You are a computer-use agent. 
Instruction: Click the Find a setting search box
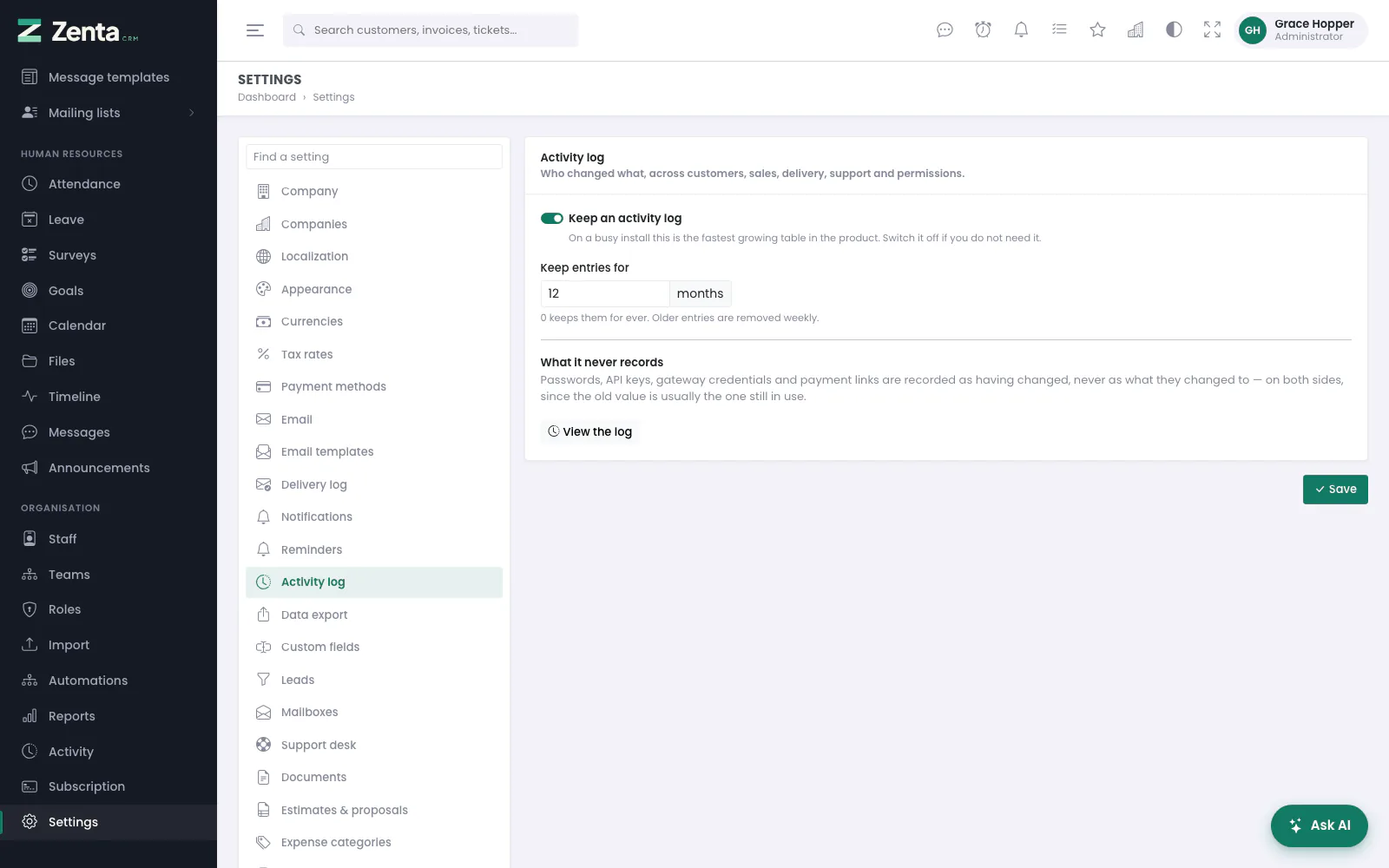[x=374, y=157]
